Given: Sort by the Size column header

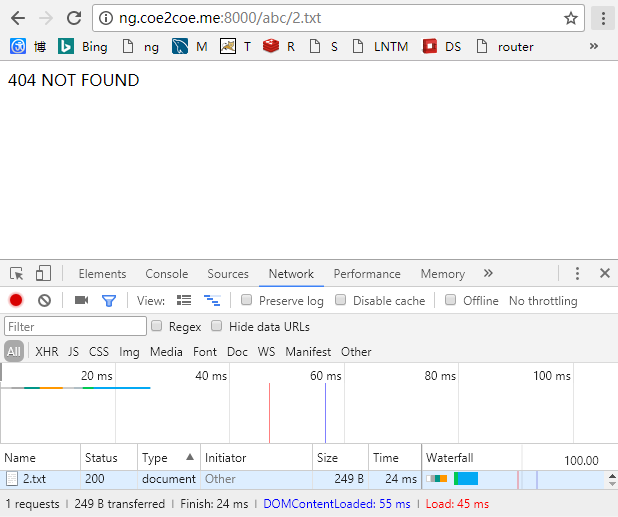Looking at the screenshot, I should click(x=340, y=457).
